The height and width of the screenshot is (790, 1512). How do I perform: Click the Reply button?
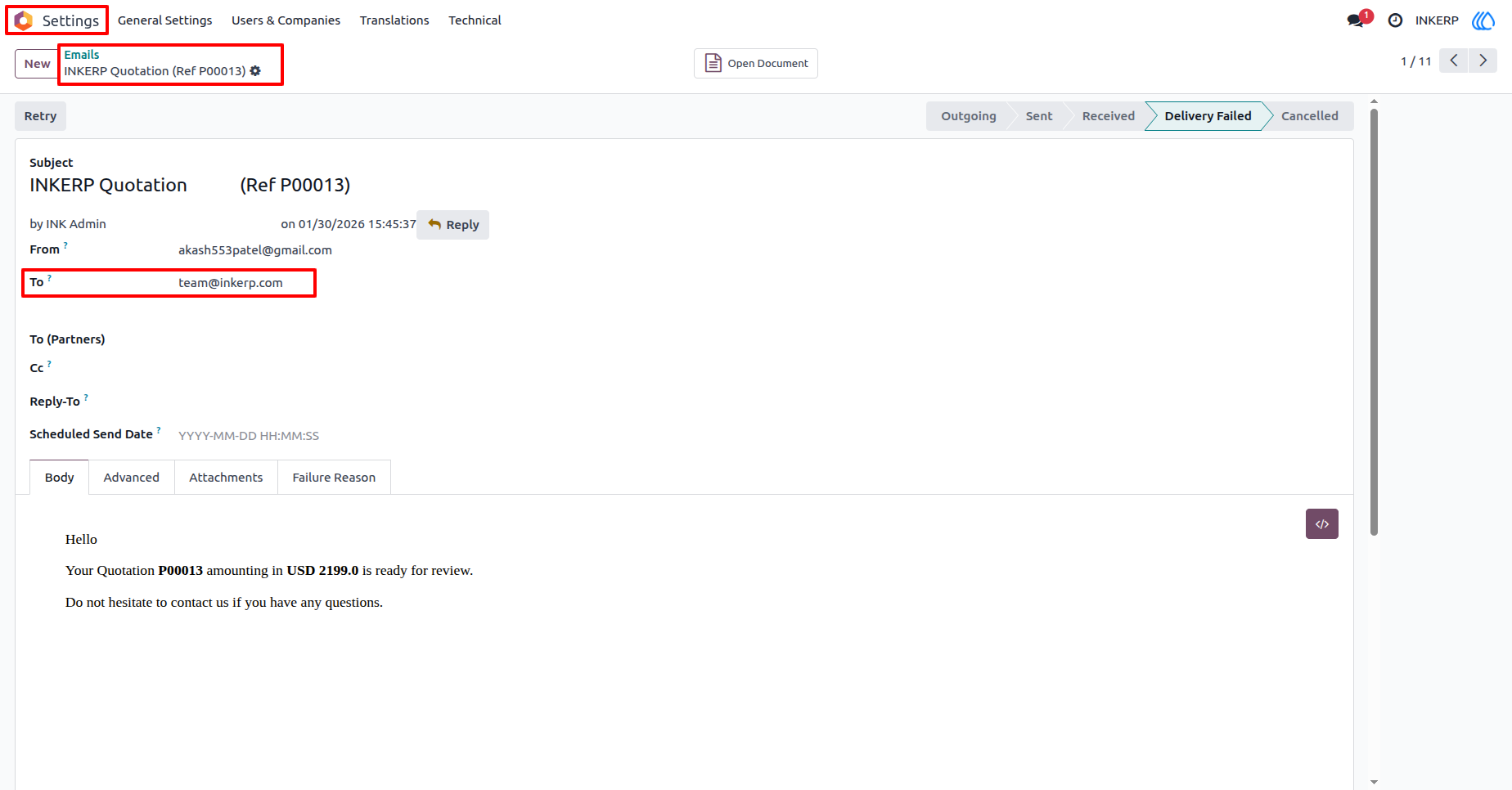point(452,225)
